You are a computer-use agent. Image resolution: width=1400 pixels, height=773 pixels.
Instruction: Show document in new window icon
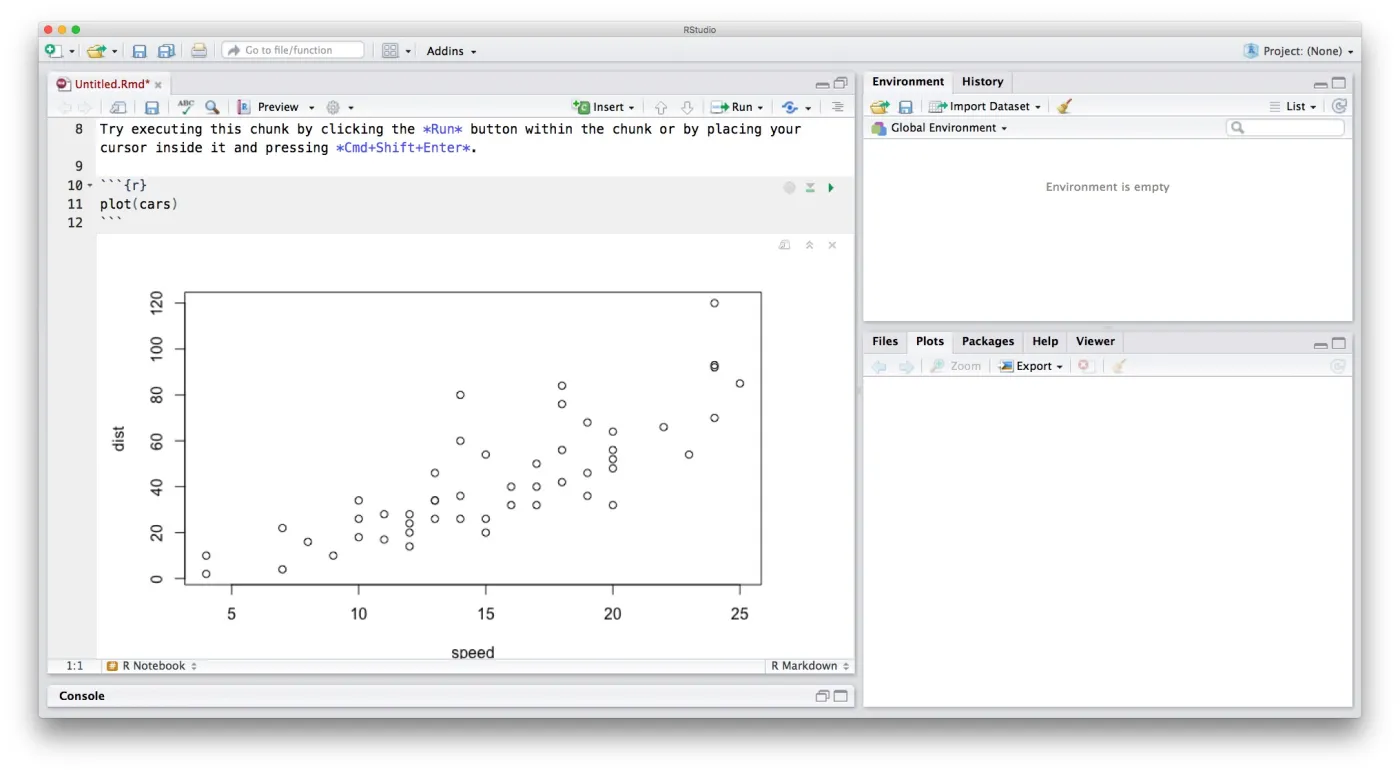coord(118,107)
